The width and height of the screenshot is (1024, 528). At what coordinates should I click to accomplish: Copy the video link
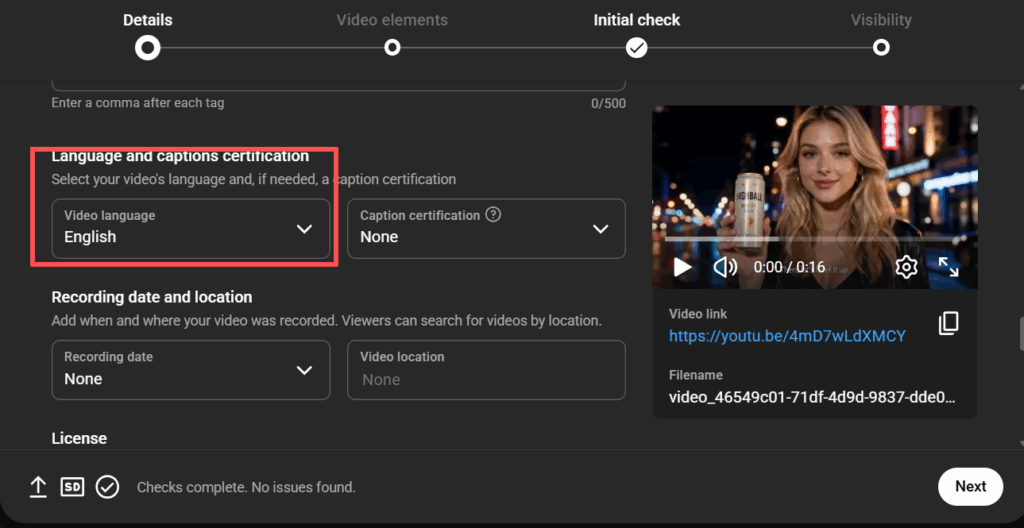(948, 323)
